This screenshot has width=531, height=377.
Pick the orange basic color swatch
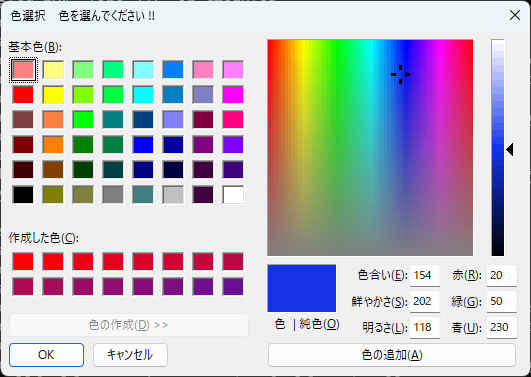tap(53, 145)
